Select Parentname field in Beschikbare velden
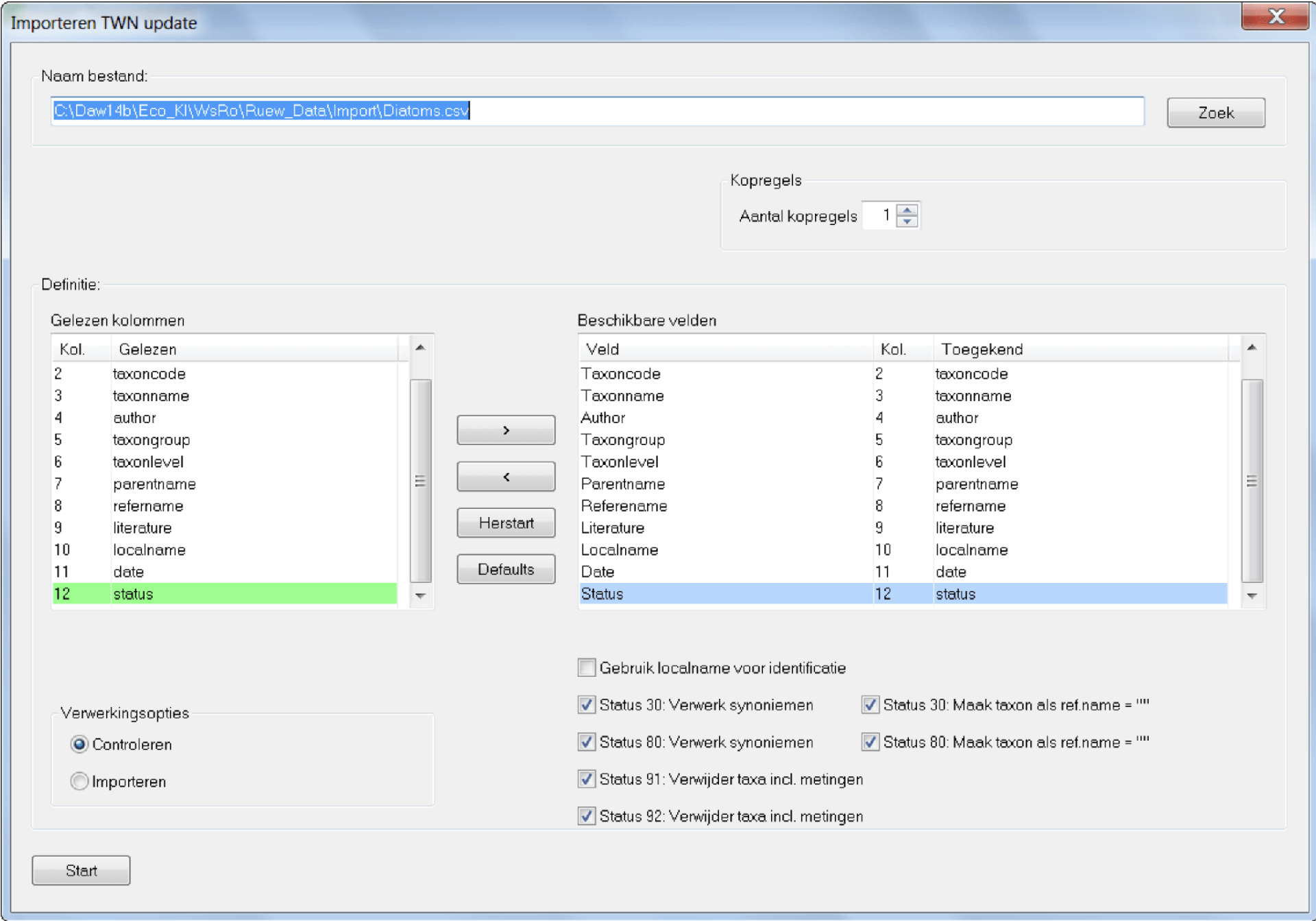1316x921 pixels. [x=903, y=483]
